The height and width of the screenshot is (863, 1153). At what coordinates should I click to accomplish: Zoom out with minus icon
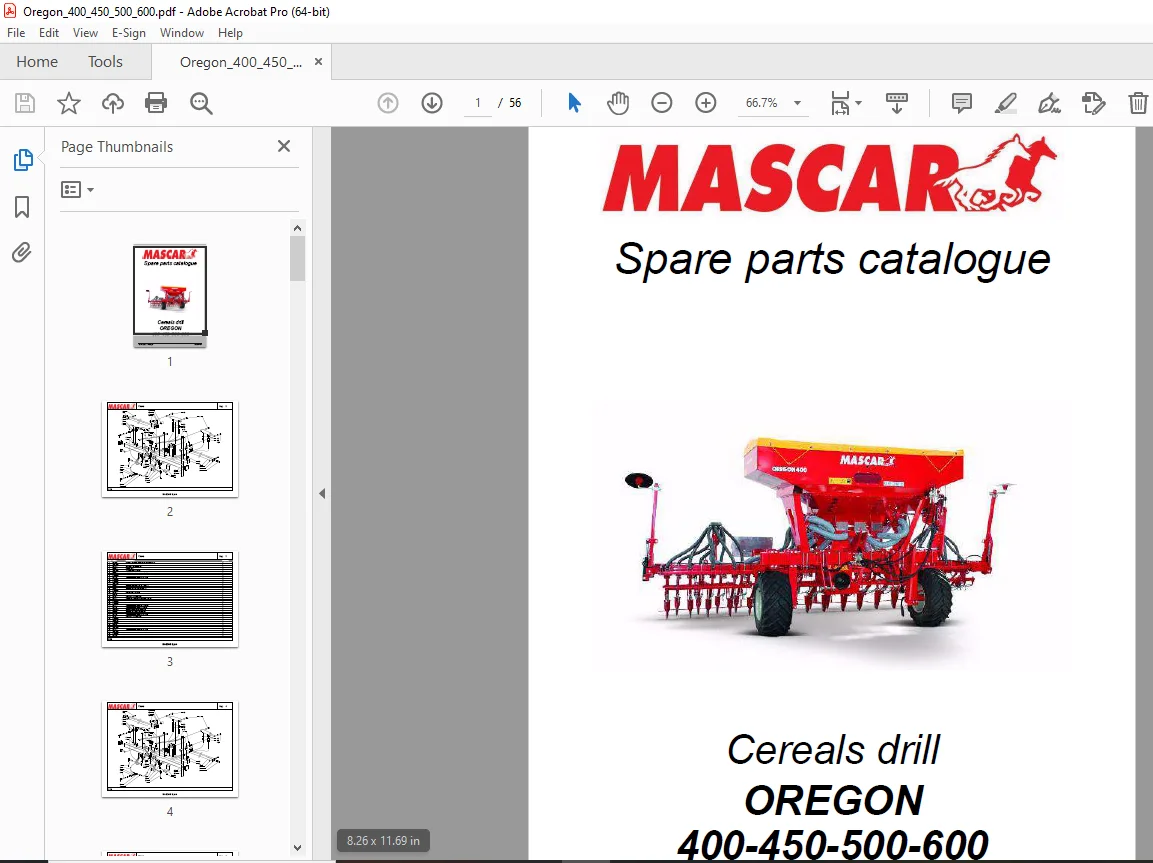tap(662, 103)
